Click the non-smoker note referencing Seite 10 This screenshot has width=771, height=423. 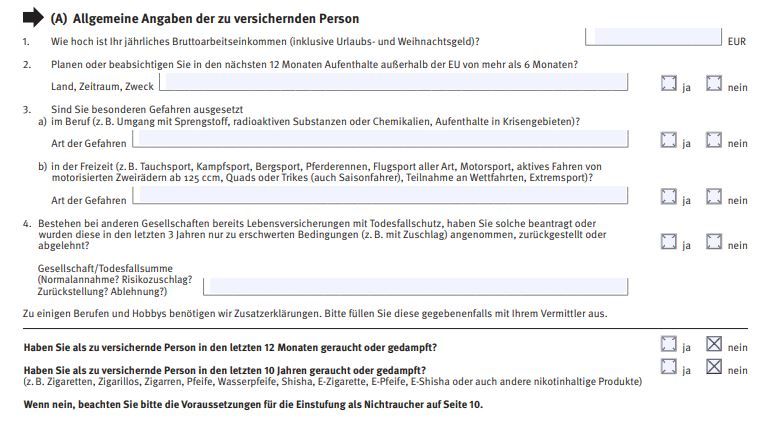point(253,405)
